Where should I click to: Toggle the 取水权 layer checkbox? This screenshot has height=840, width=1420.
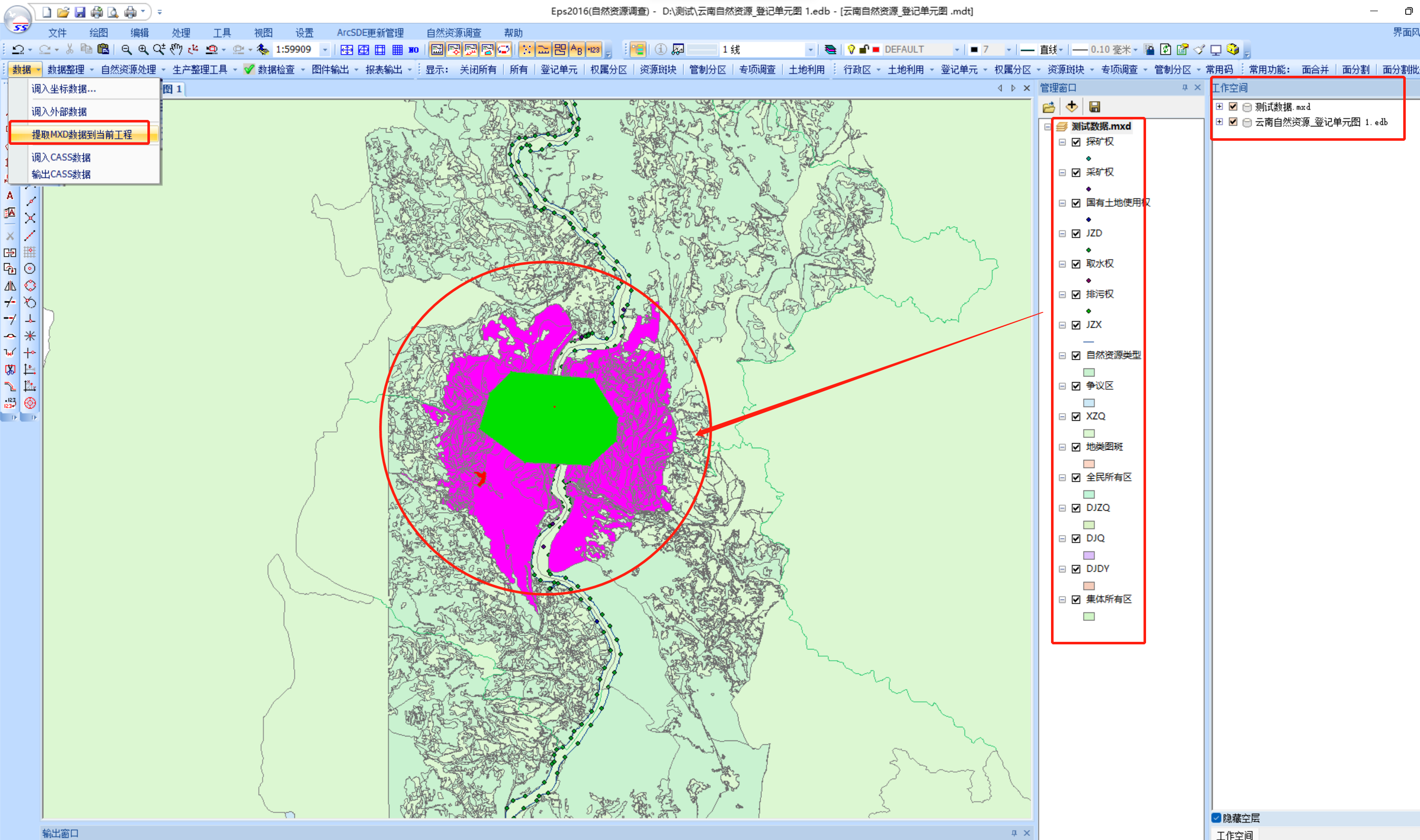pos(1076,264)
